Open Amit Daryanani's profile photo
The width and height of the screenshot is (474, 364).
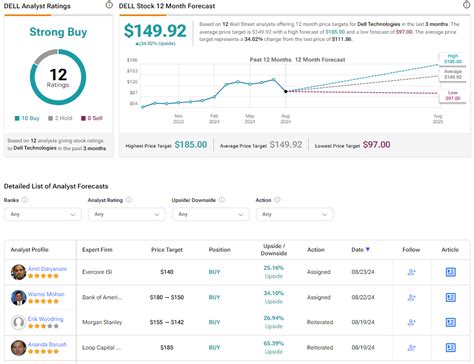tap(18, 272)
